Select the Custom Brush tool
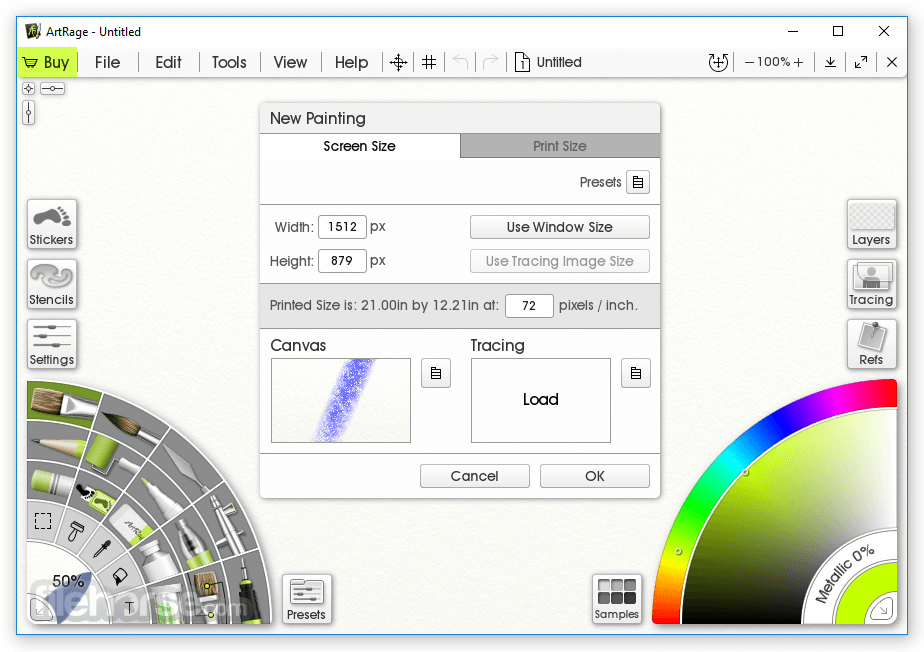 pyautogui.click(x=207, y=592)
